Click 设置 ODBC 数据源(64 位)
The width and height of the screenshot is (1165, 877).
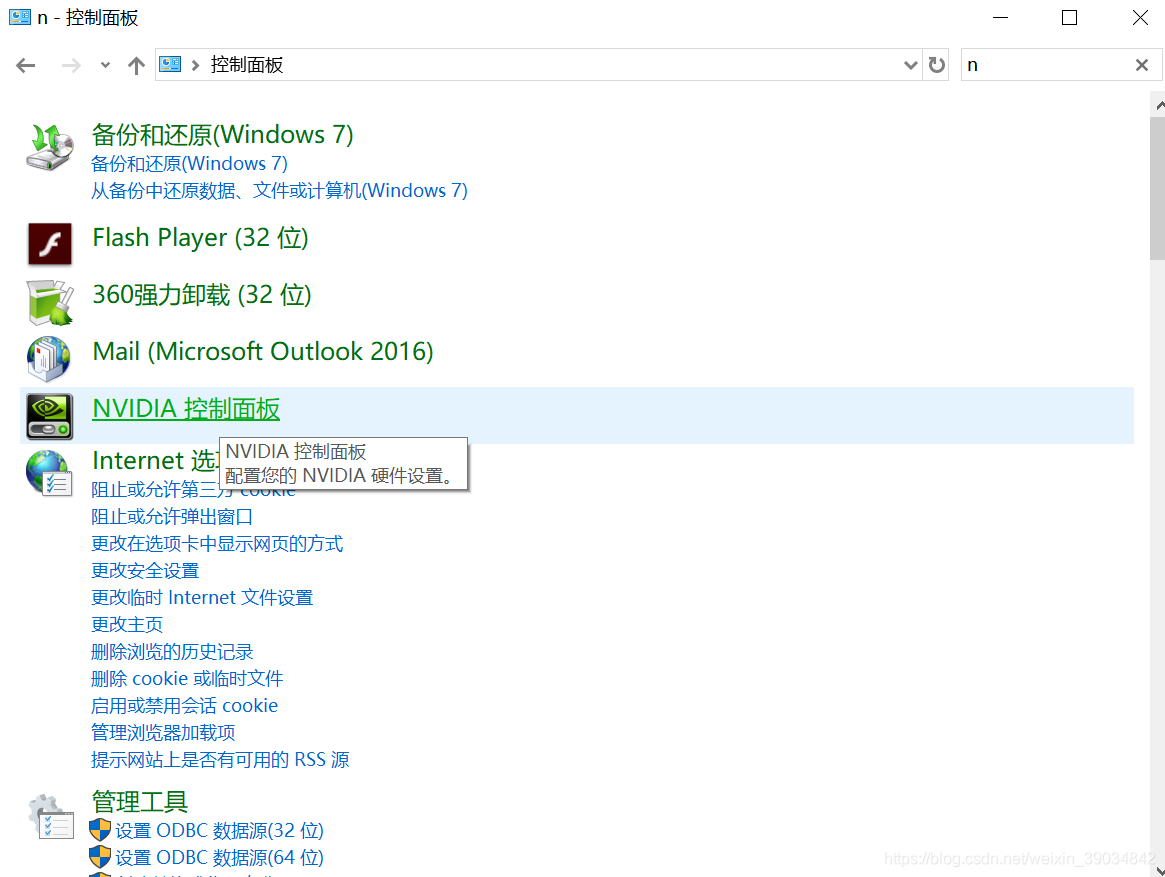point(220,857)
